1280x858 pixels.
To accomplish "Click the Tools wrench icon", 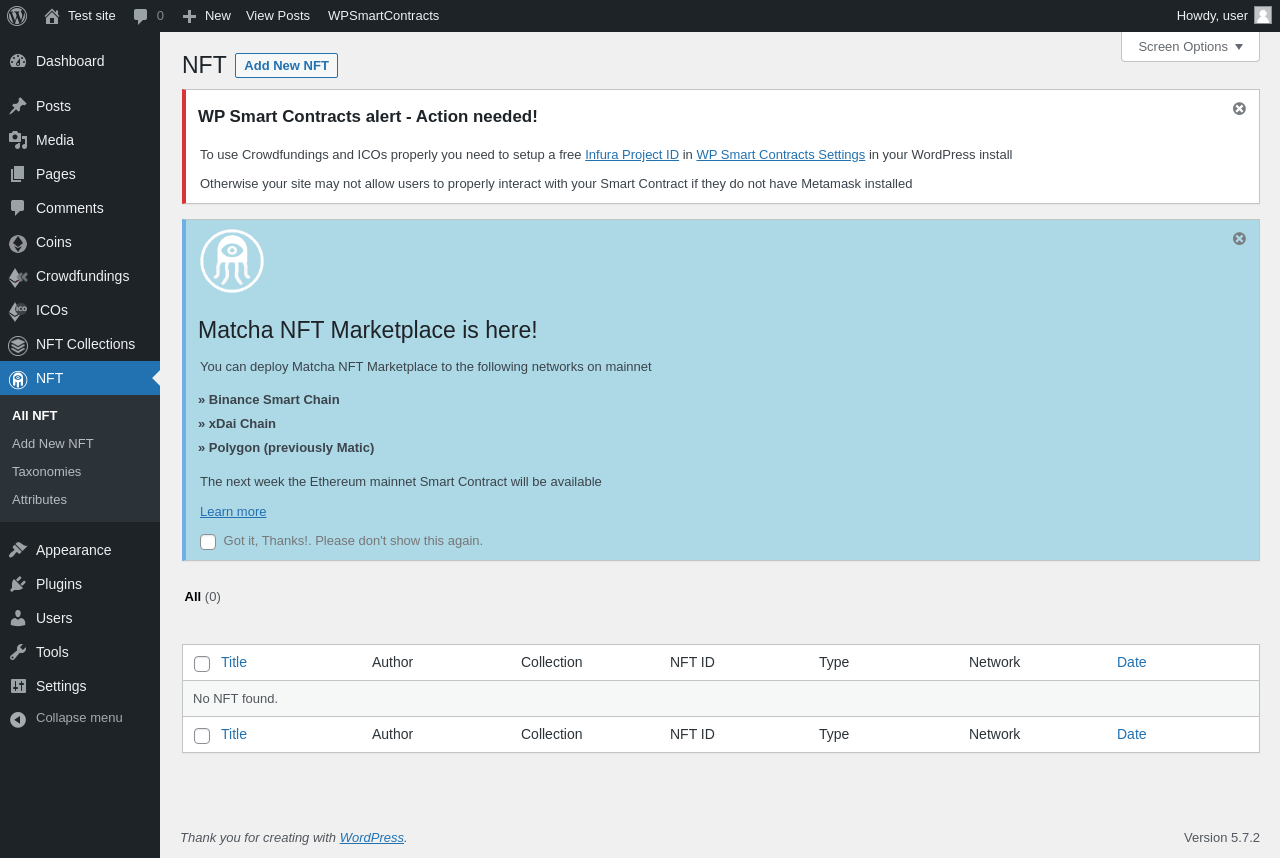I will tap(18, 652).
